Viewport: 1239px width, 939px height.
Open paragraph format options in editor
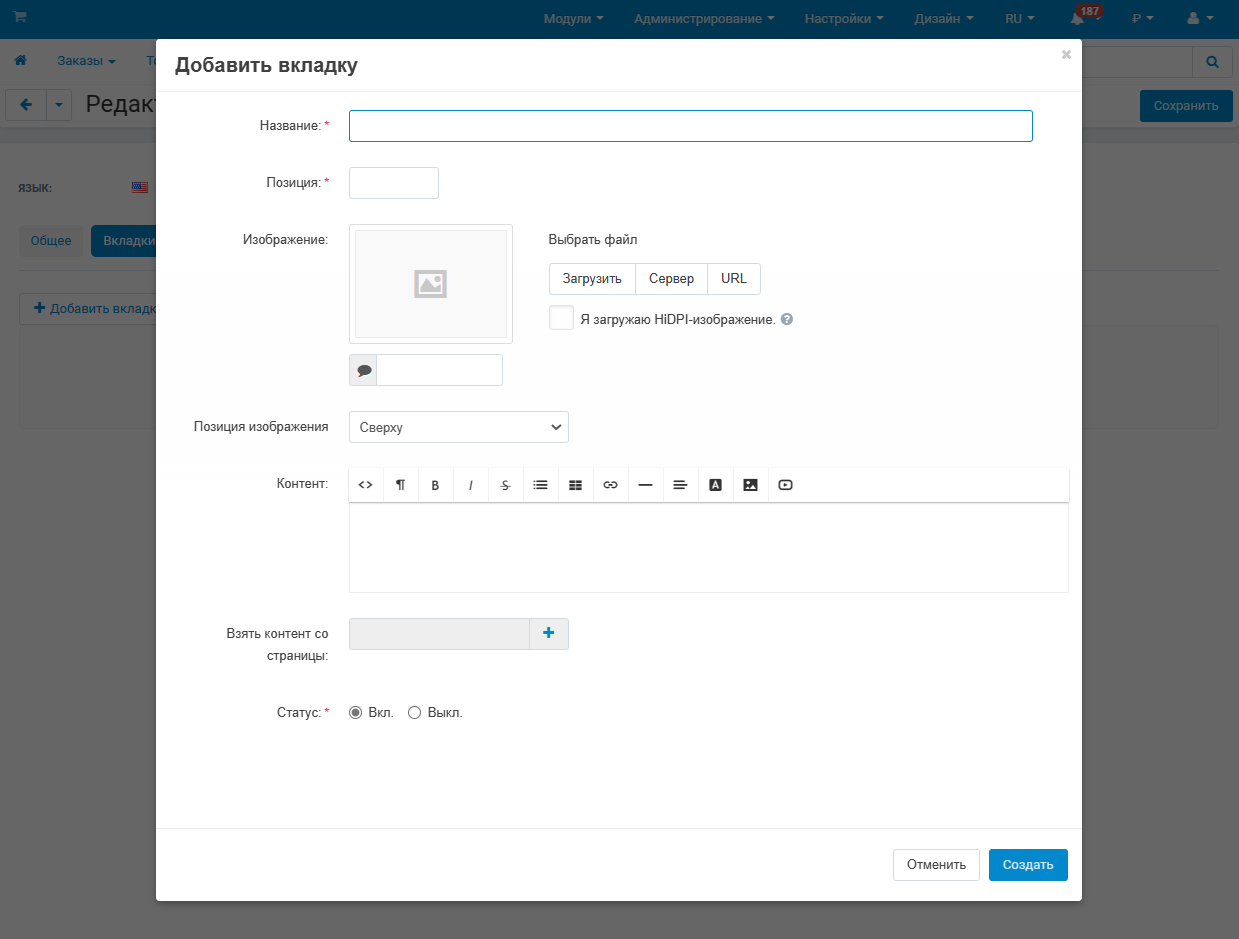(x=400, y=485)
